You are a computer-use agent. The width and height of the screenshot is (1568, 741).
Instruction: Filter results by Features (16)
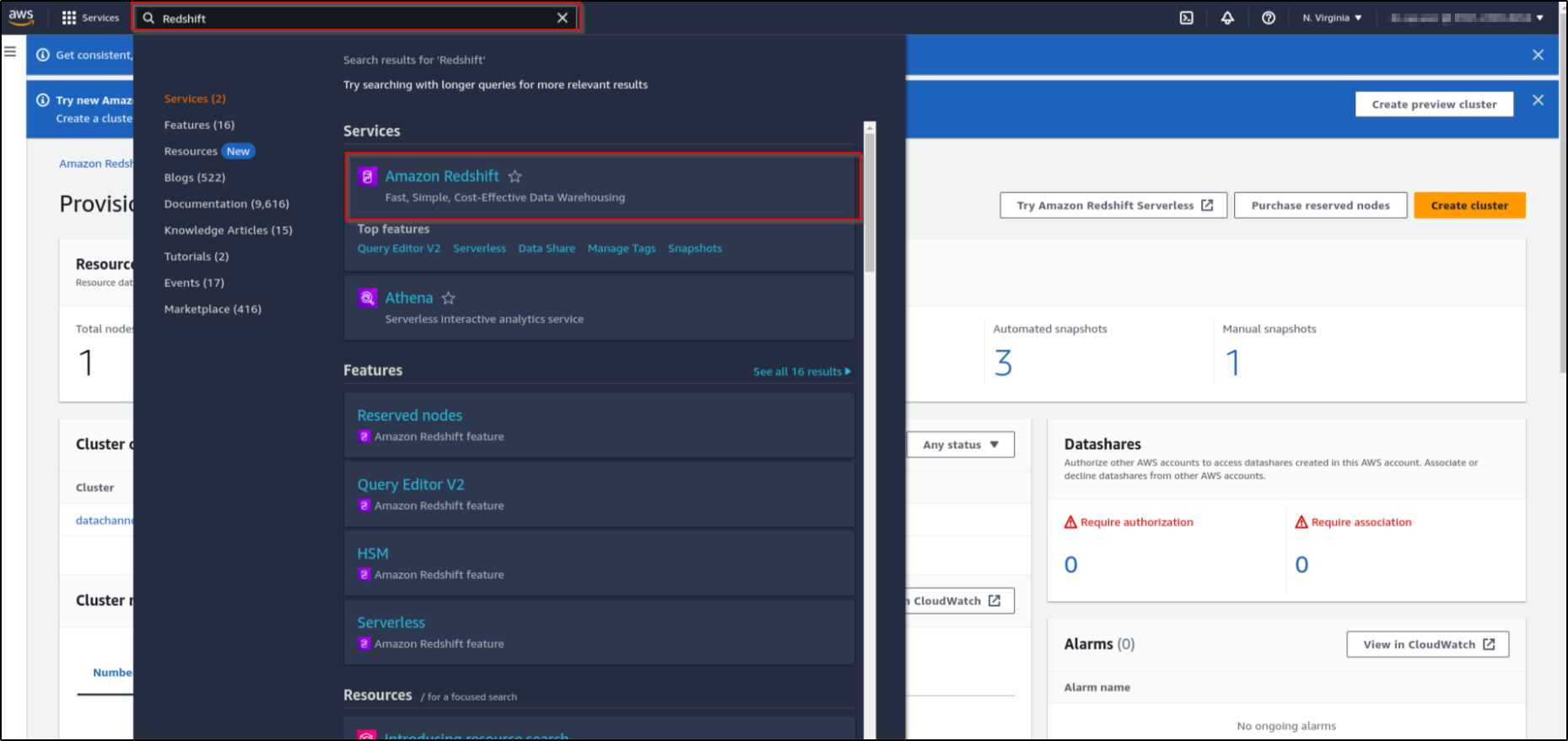click(x=199, y=125)
